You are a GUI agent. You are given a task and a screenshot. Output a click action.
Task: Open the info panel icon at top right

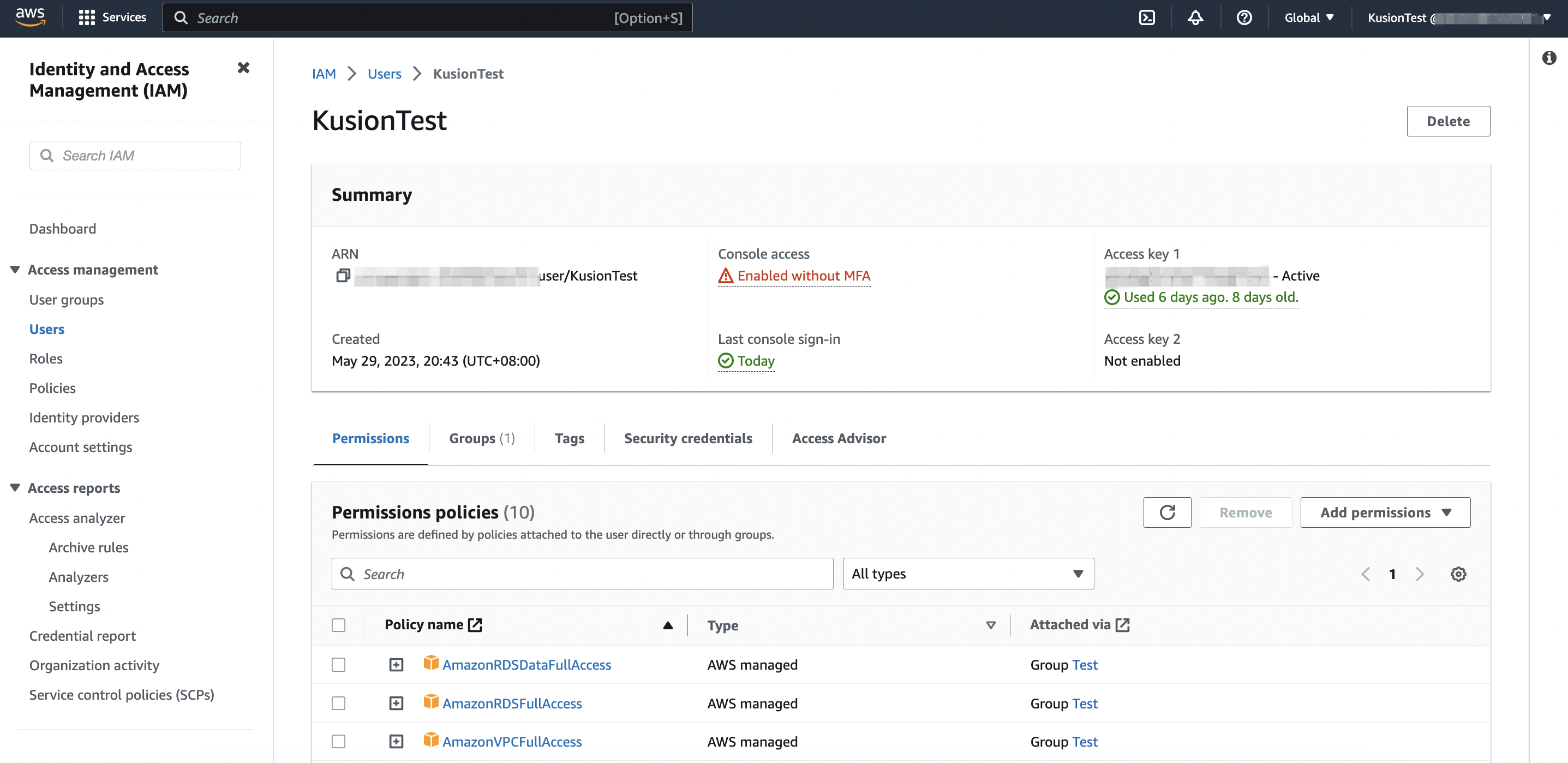pyautogui.click(x=1550, y=57)
